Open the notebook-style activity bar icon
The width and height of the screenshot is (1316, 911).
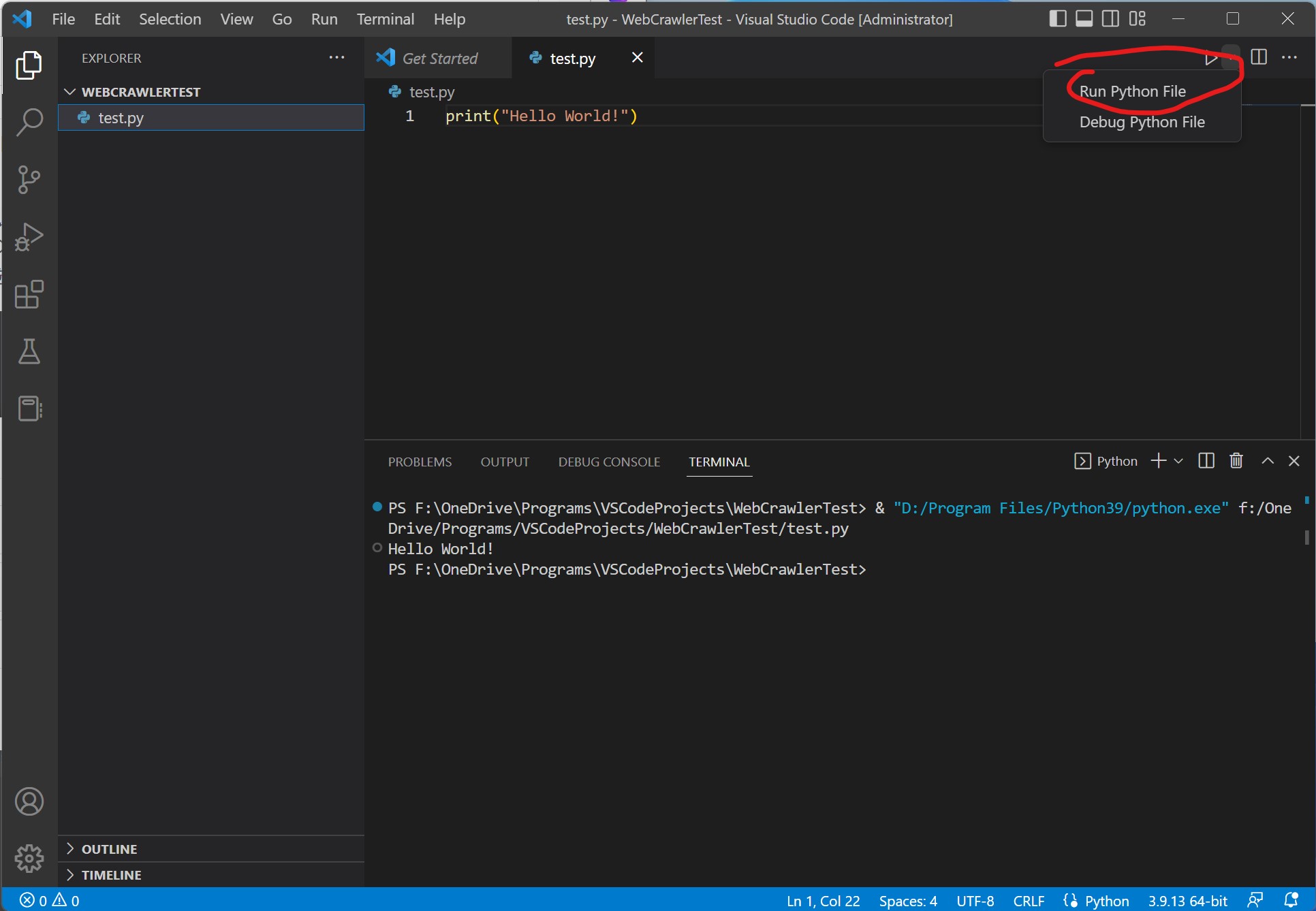coord(29,409)
